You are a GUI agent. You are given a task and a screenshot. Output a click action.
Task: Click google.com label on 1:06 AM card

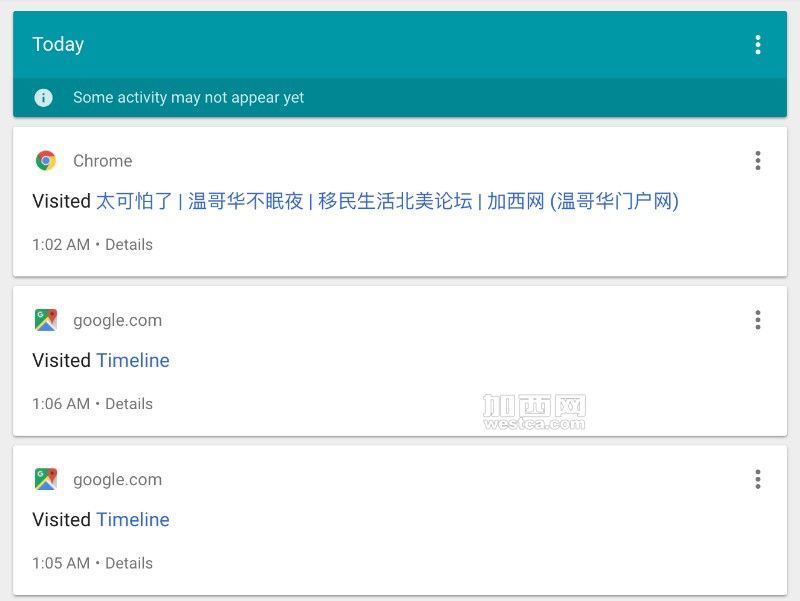[x=117, y=320]
